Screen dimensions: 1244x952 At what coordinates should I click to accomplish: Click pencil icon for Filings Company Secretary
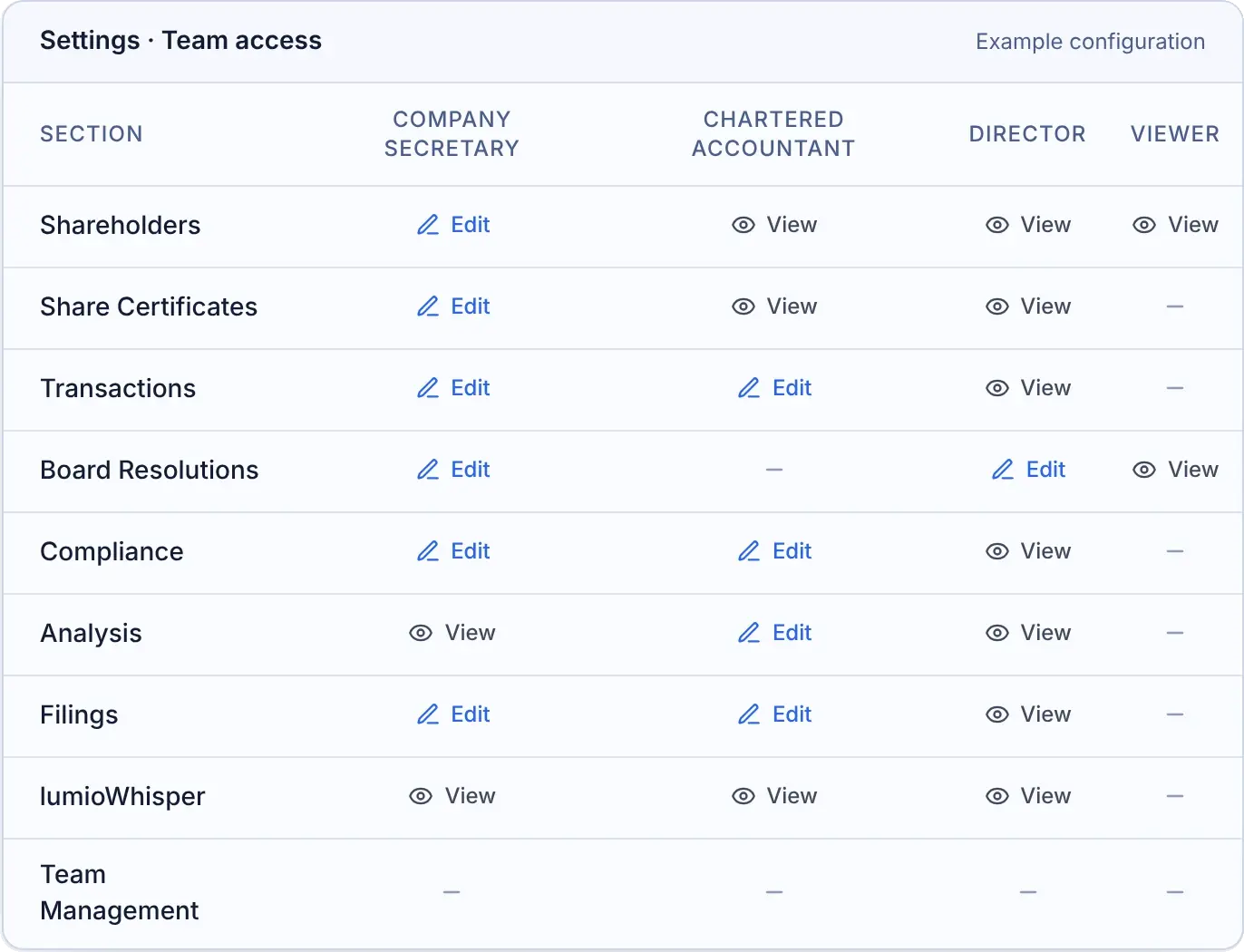[x=428, y=714]
